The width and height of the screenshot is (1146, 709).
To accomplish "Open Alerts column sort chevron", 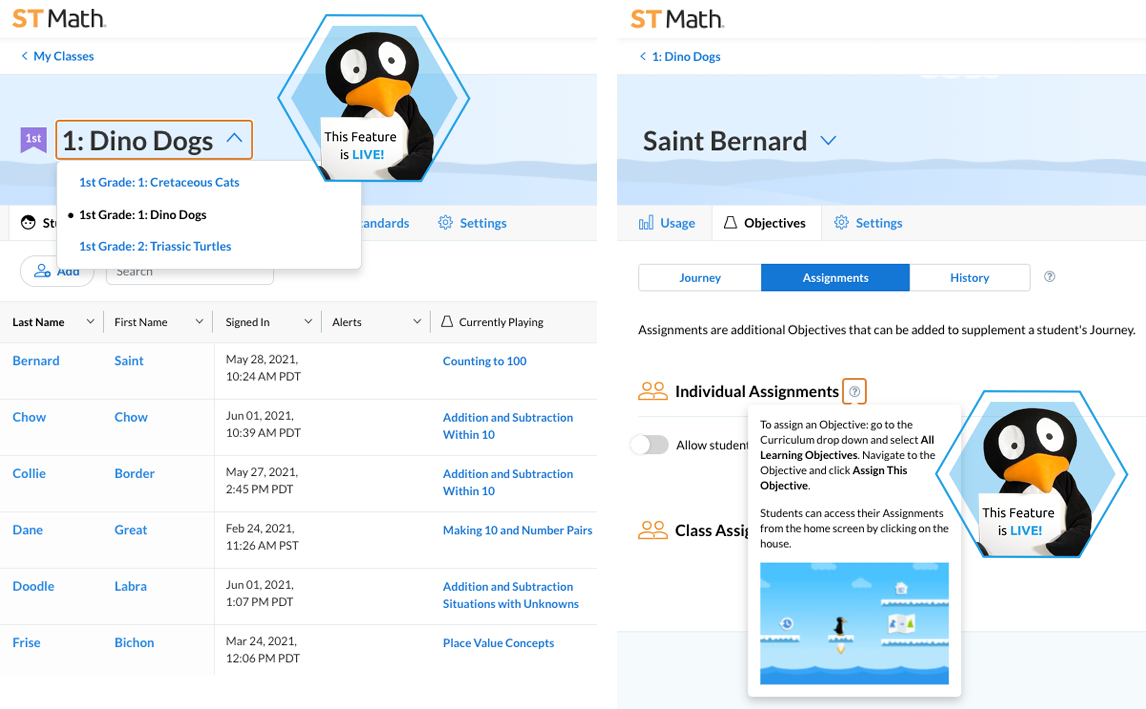I will tap(417, 321).
